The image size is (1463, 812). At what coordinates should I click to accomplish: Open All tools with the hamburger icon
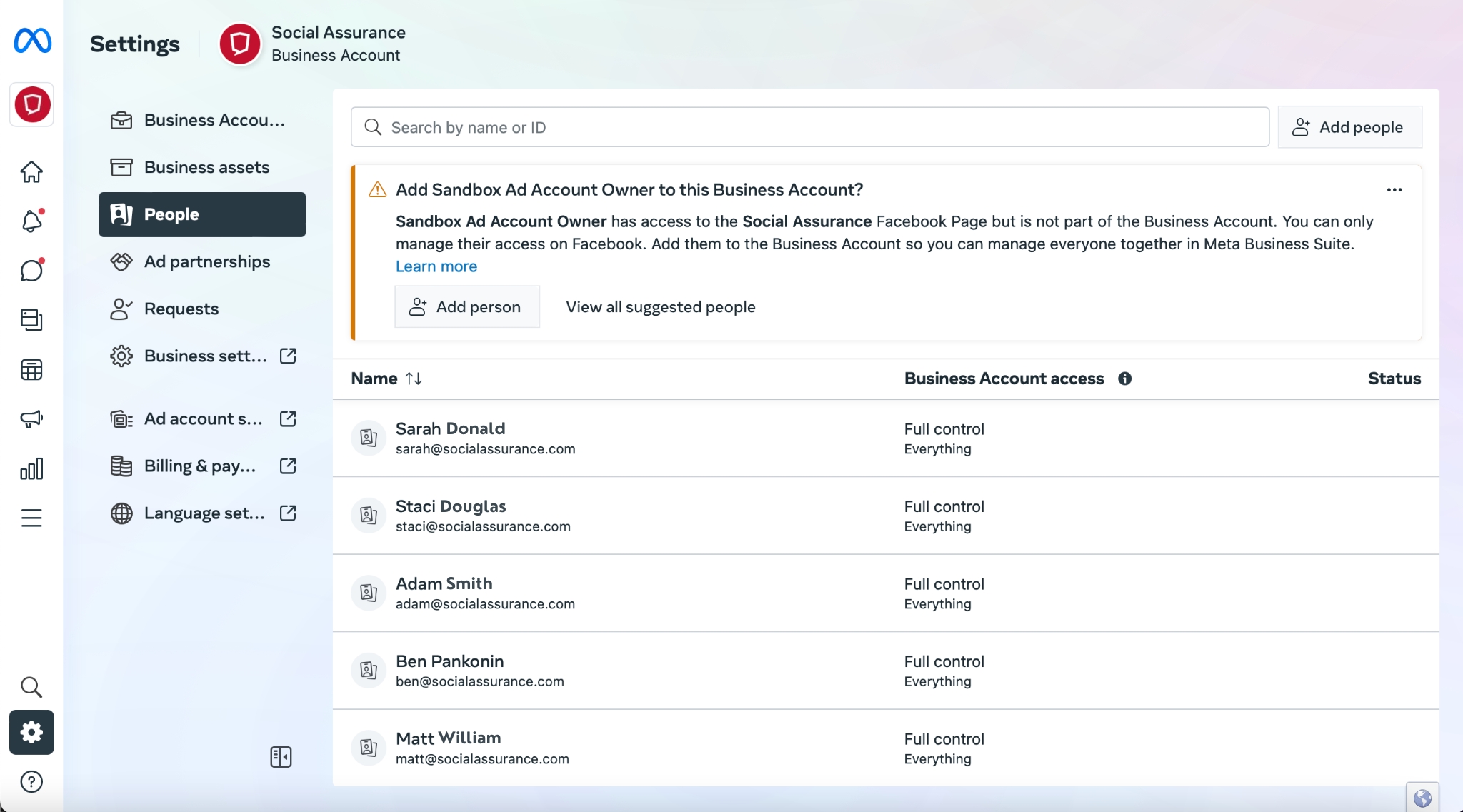click(31, 518)
